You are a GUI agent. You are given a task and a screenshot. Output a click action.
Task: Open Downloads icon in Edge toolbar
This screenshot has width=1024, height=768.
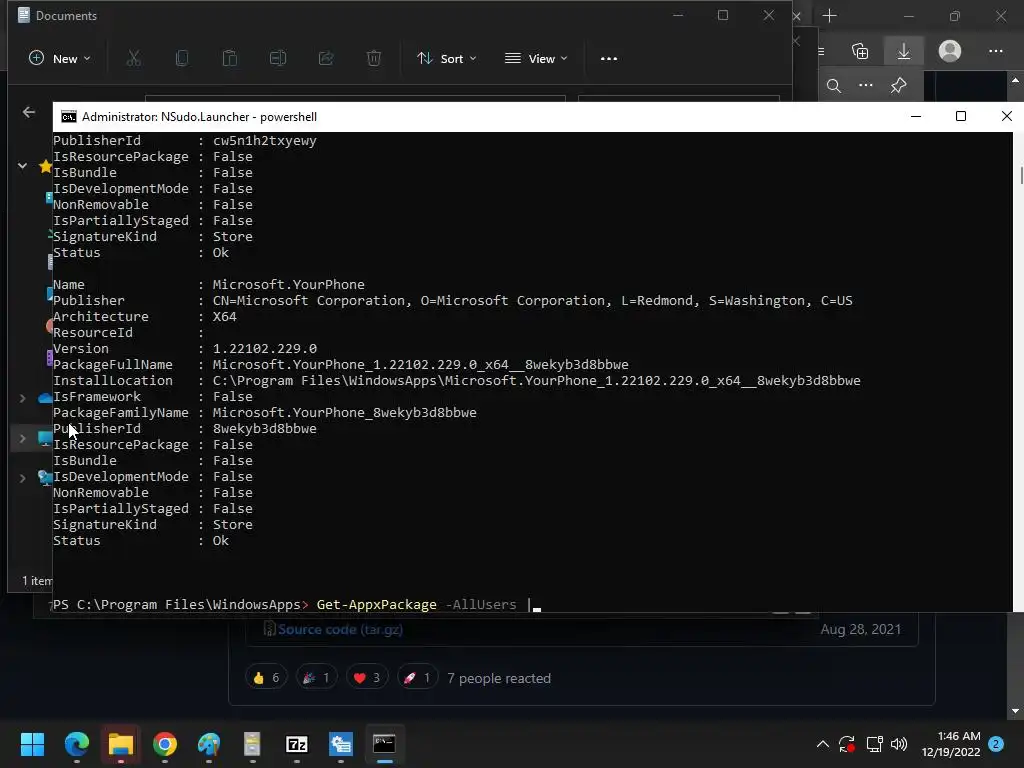pyautogui.click(x=904, y=51)
